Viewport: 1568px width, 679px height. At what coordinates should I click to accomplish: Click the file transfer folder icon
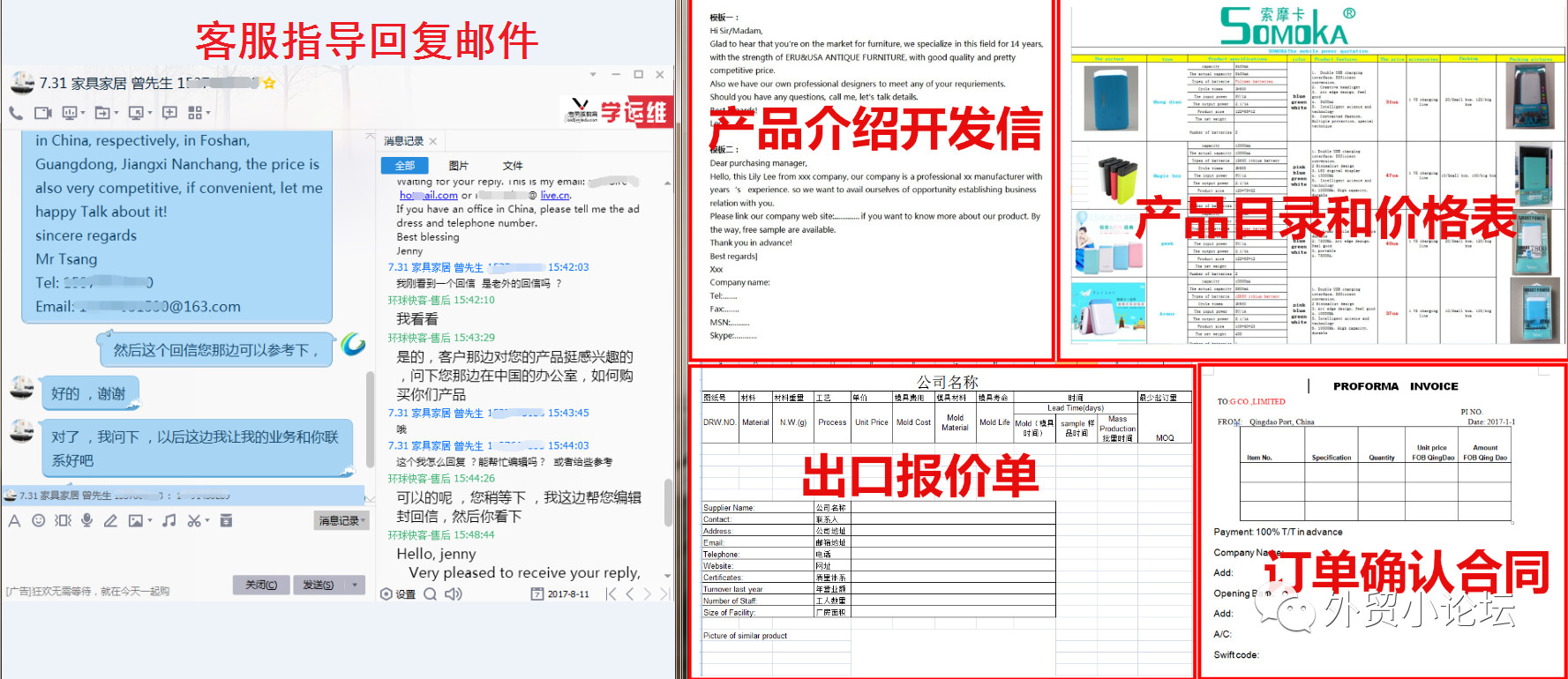point(101,113)
